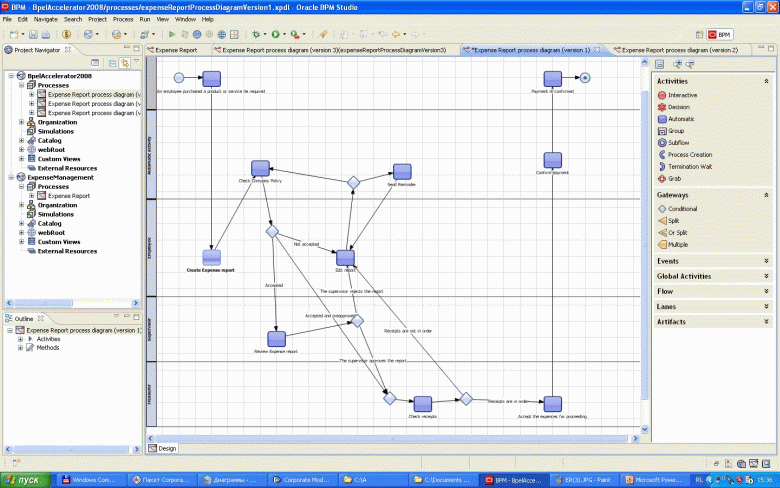
Task: Click the diagram vertical scrollbar down arrow
Action: click(x=645, y=429)
